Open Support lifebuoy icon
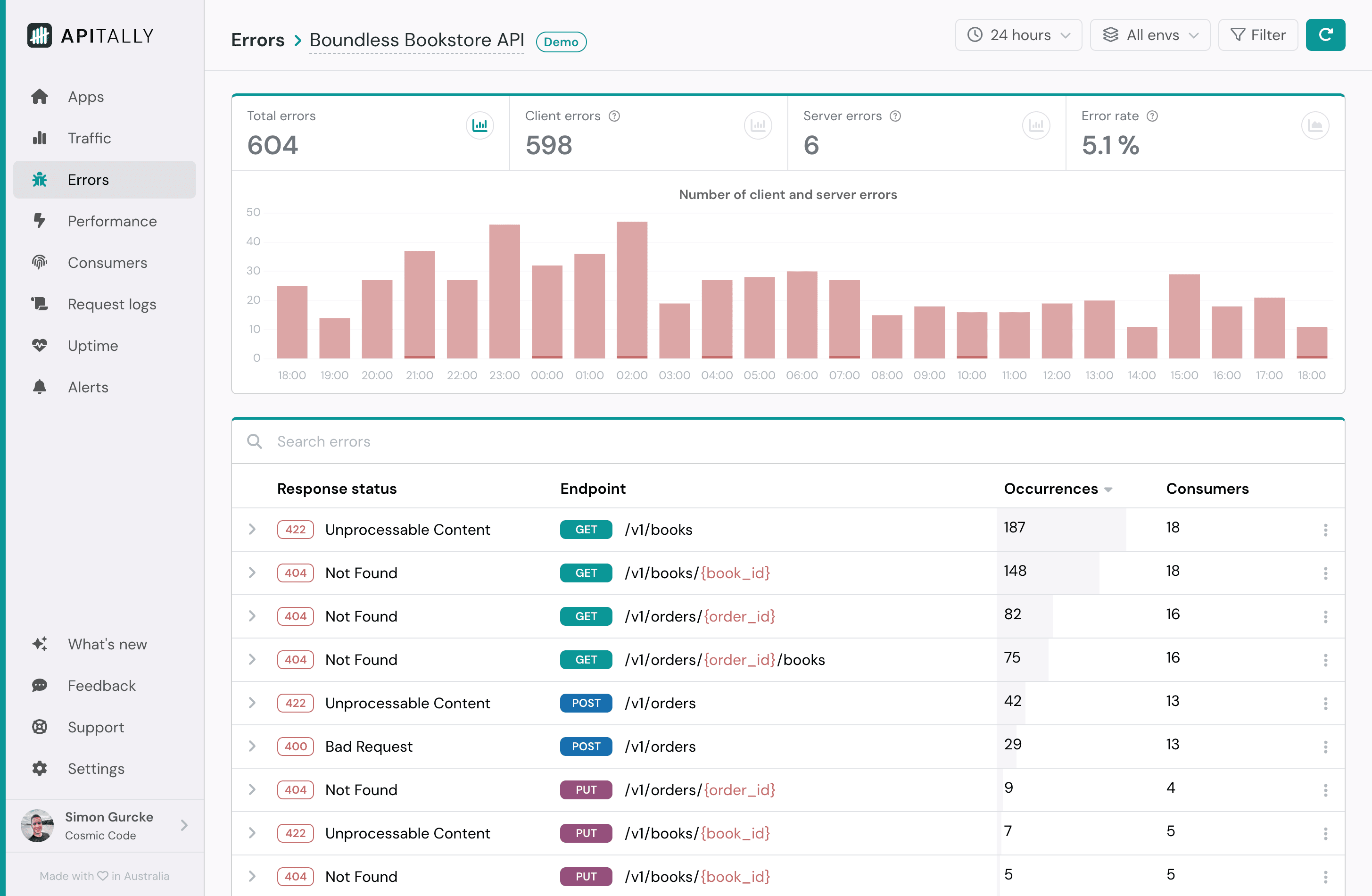Viewport: 1372px width, 896px height. tap(39, 727)
